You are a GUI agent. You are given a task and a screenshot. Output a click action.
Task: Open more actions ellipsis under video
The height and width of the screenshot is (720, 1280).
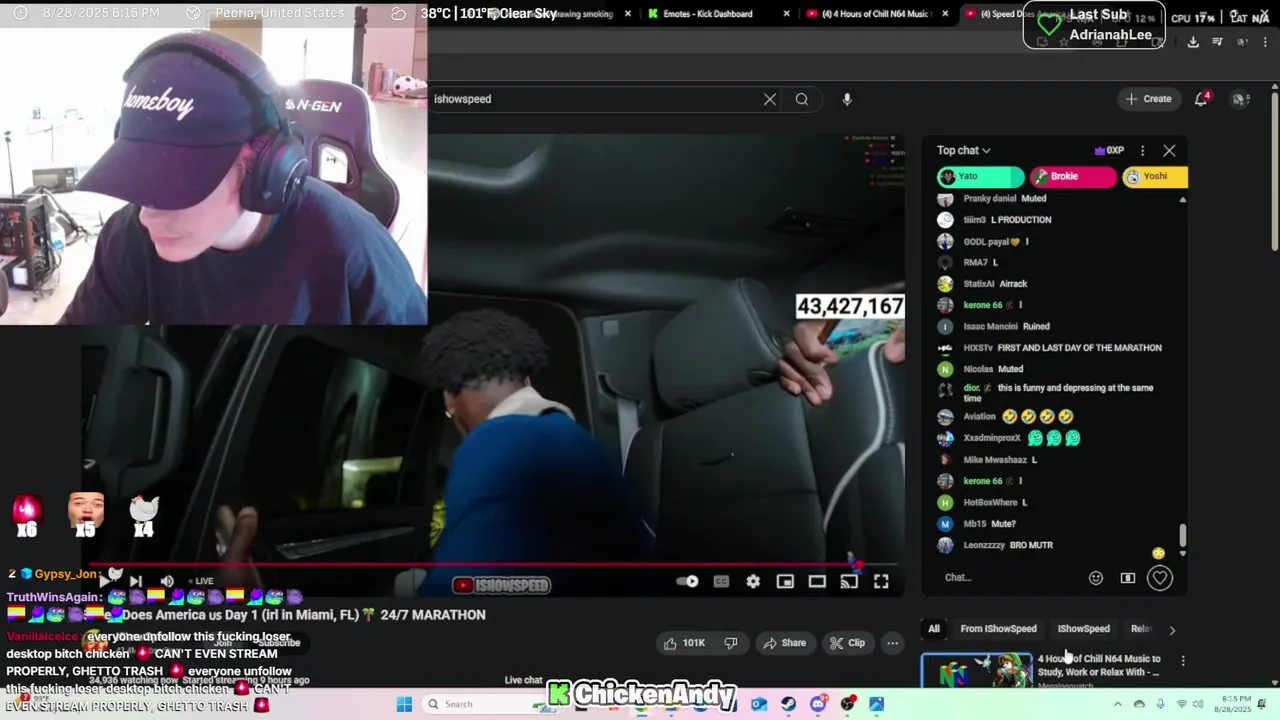pyautogui.click(x=893, y=643)
